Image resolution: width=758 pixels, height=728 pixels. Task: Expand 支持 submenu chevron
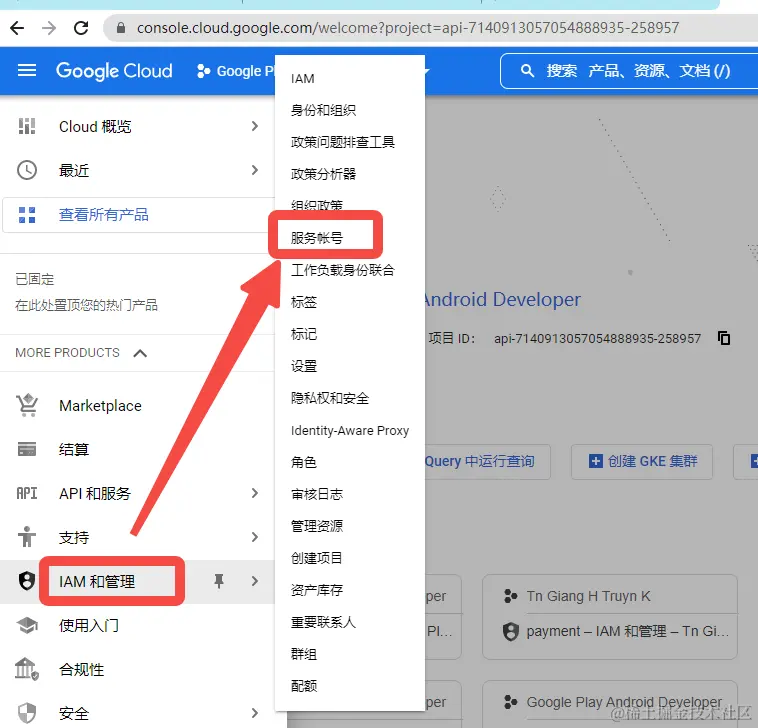tap(255, 537)
